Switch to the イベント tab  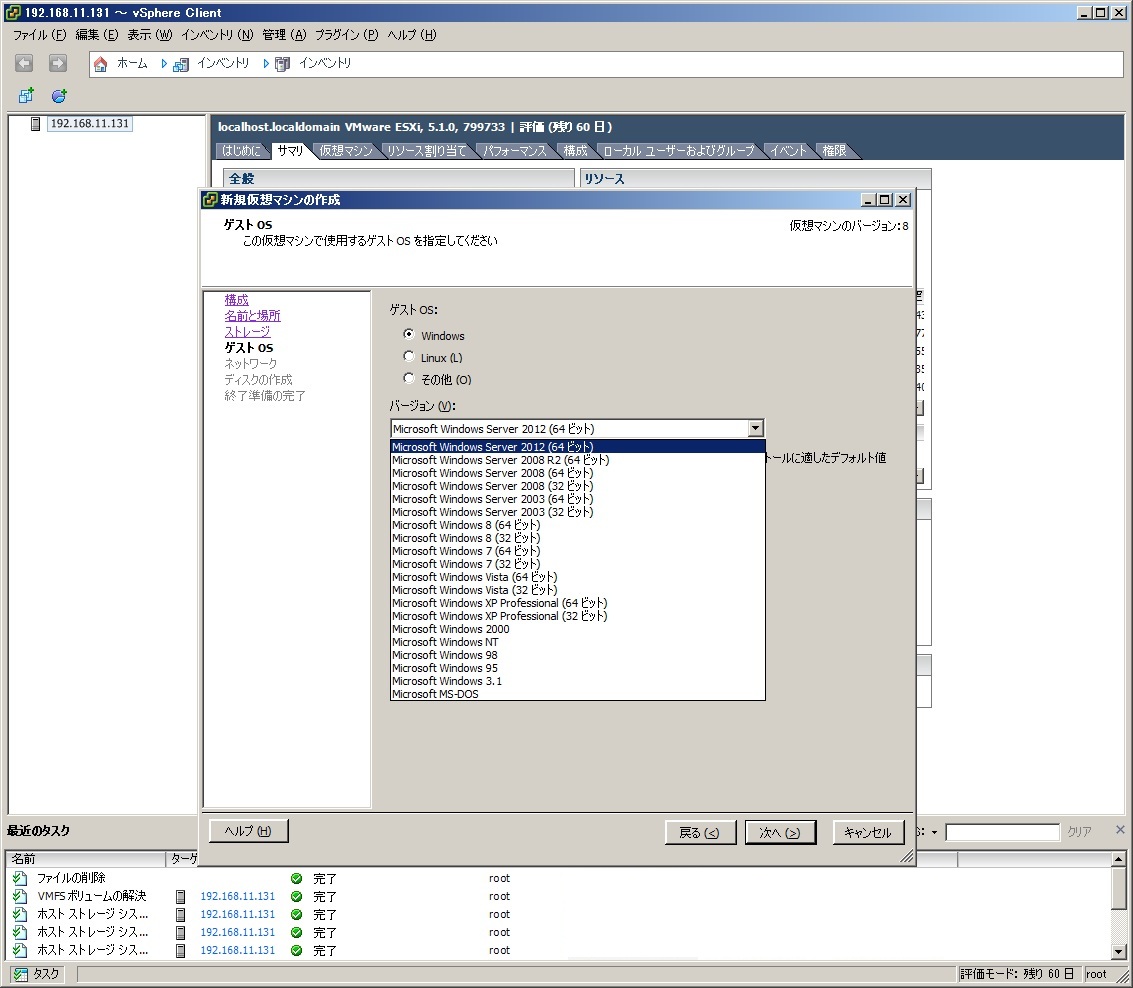788,150
